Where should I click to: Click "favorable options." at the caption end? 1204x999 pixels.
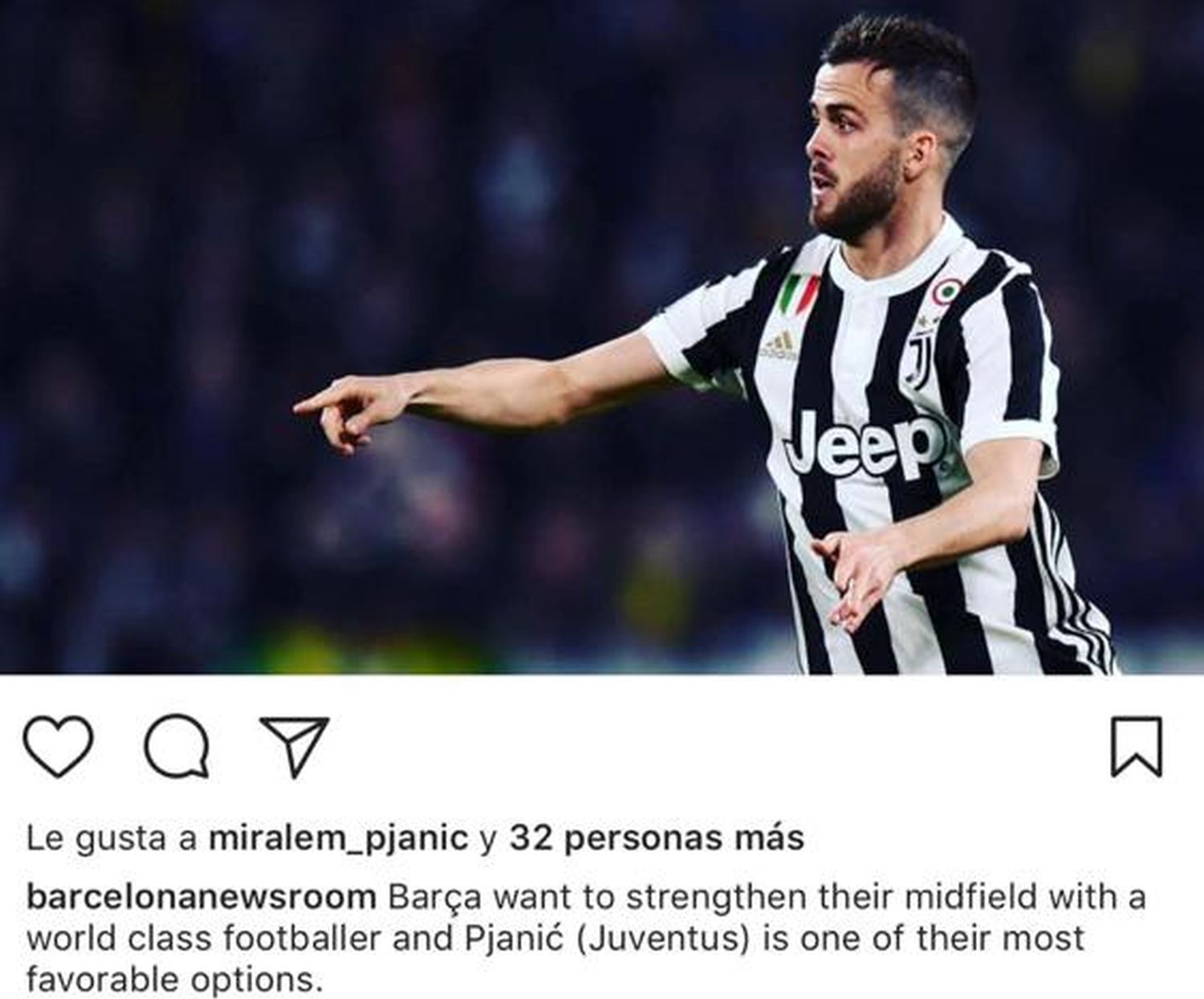point(174,980)
